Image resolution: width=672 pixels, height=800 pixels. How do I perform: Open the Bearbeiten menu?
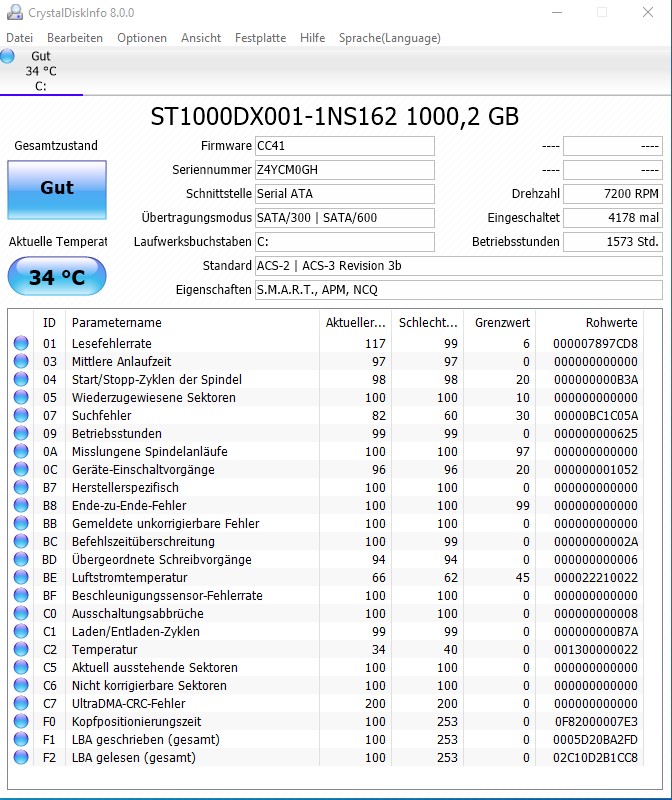click(x=75, y=38)
